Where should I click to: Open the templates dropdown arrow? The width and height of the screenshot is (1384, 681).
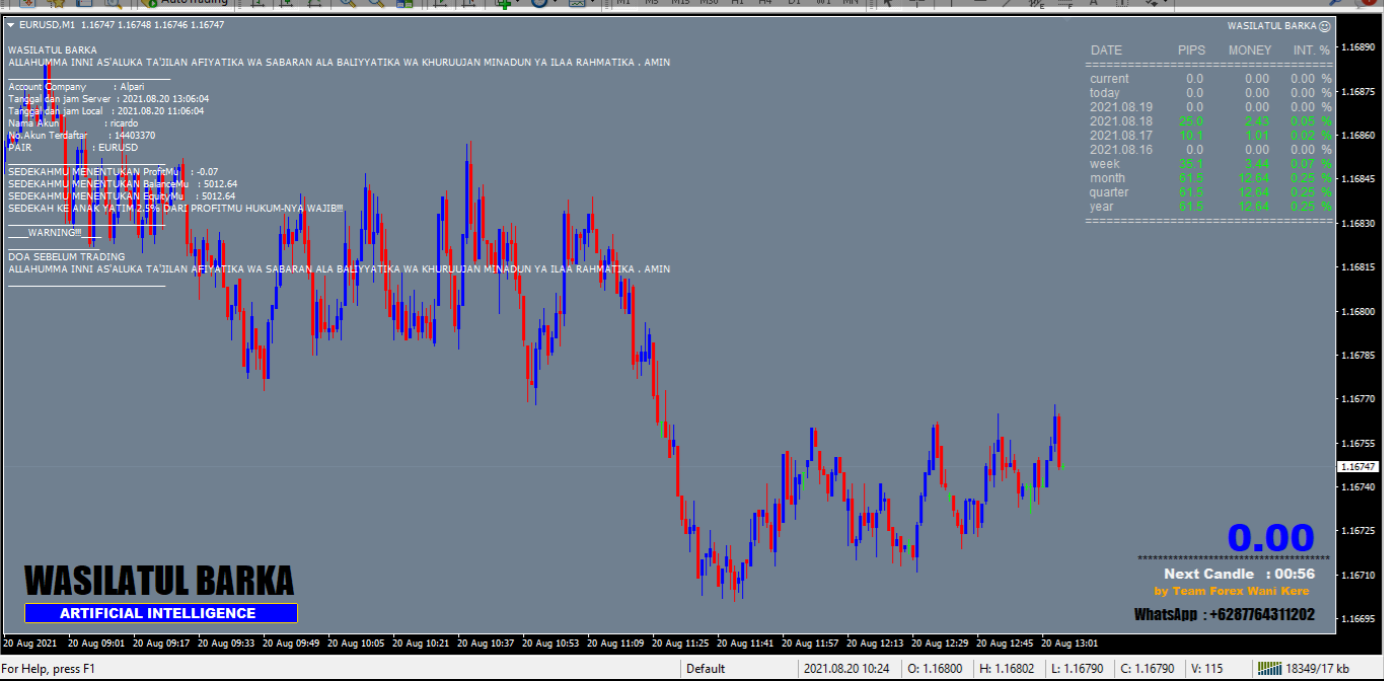pyautogui.click(x=593, y=3)
